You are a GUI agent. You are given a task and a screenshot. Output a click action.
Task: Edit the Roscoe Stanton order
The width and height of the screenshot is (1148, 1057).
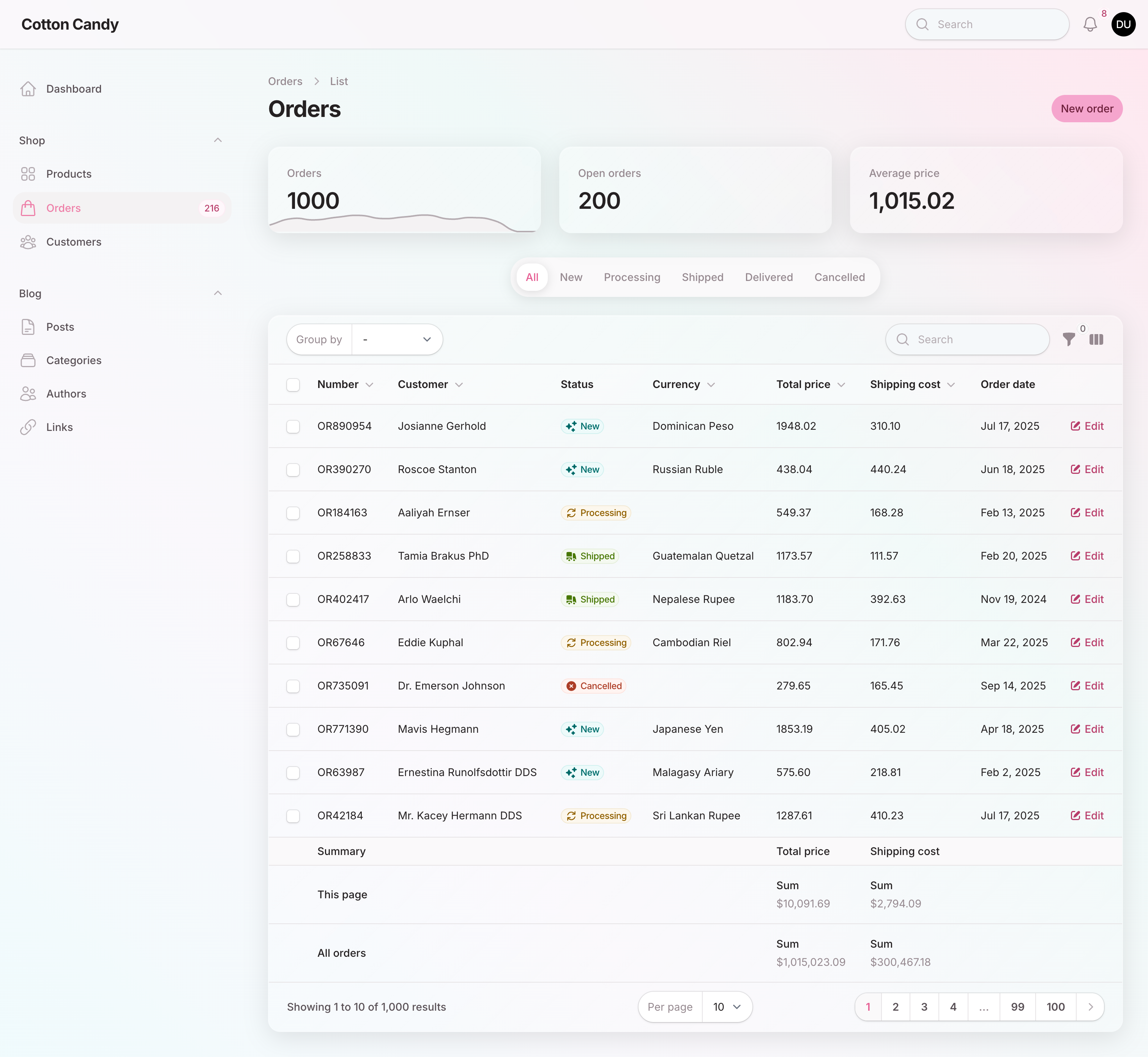tap(1087, 469)
